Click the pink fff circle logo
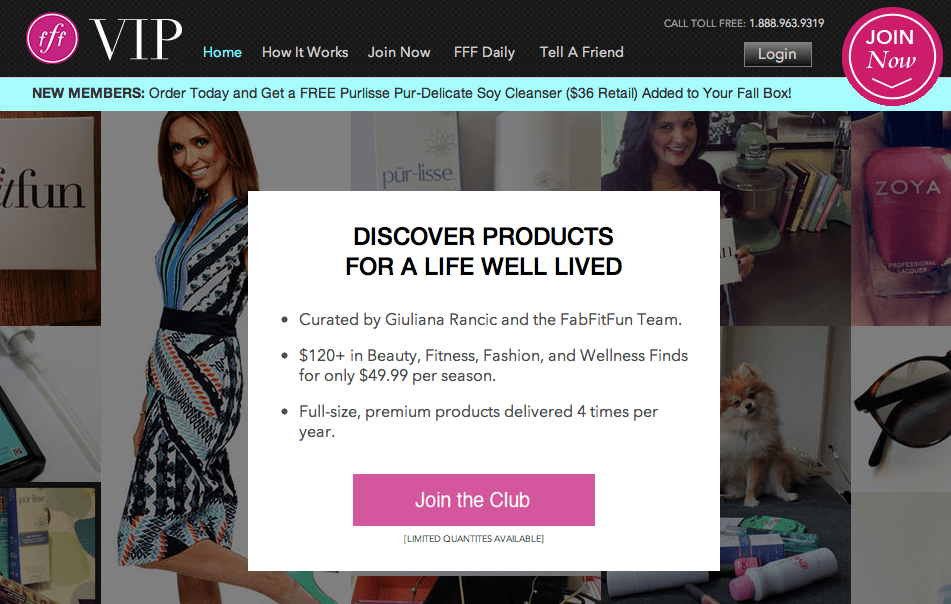The width and height of the screenshot is (951, 604). click(x=52, y=38)
